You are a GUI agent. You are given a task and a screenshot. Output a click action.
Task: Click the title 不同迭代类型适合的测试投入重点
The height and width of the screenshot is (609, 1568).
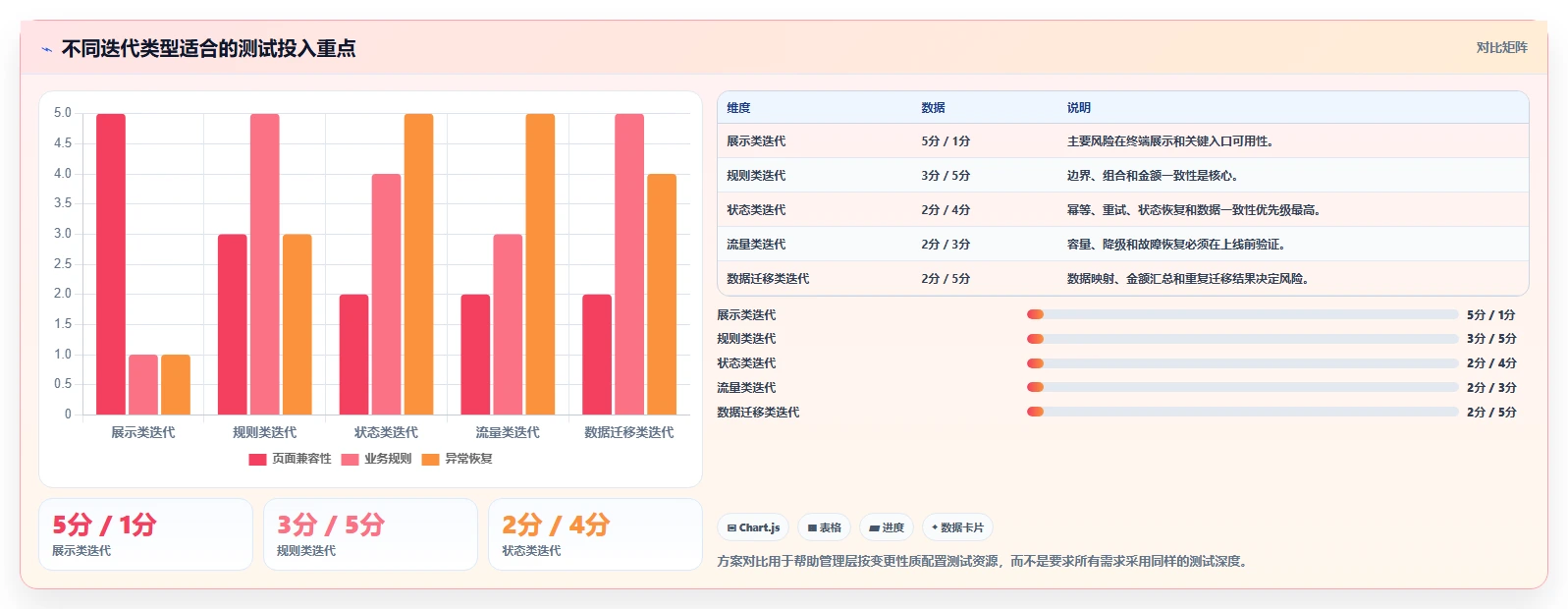click(x=208, y=48)
